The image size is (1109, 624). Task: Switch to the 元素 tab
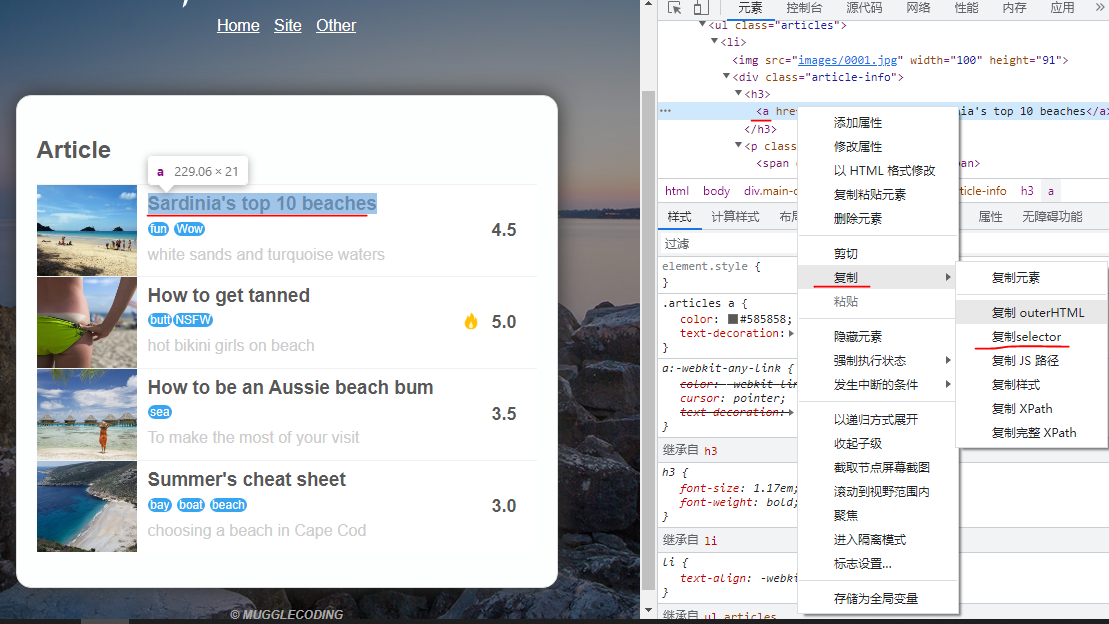coord(750,8)
